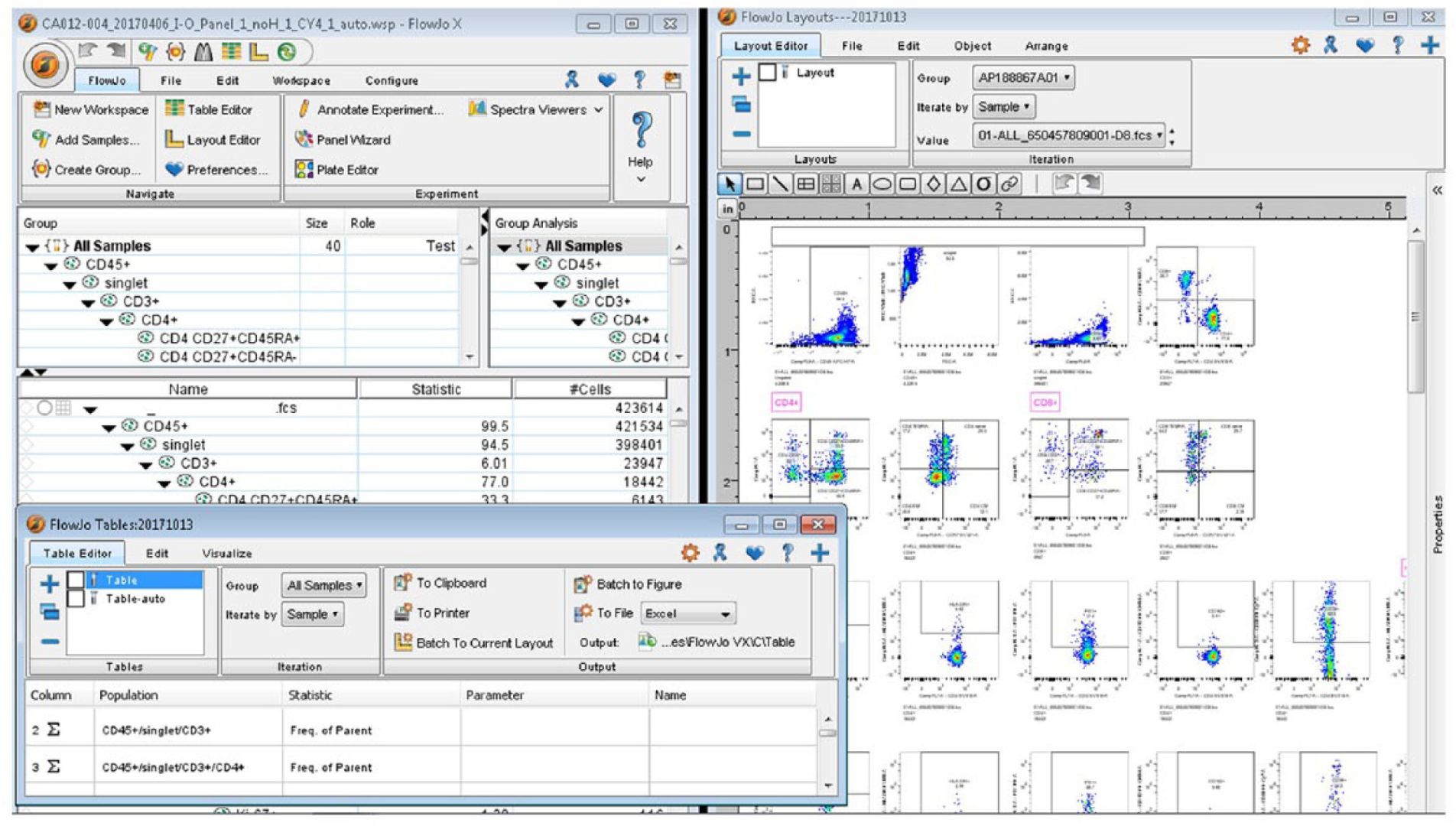
Task: Collapse CD3+ node in the sample tree
Action: [145, 465]
